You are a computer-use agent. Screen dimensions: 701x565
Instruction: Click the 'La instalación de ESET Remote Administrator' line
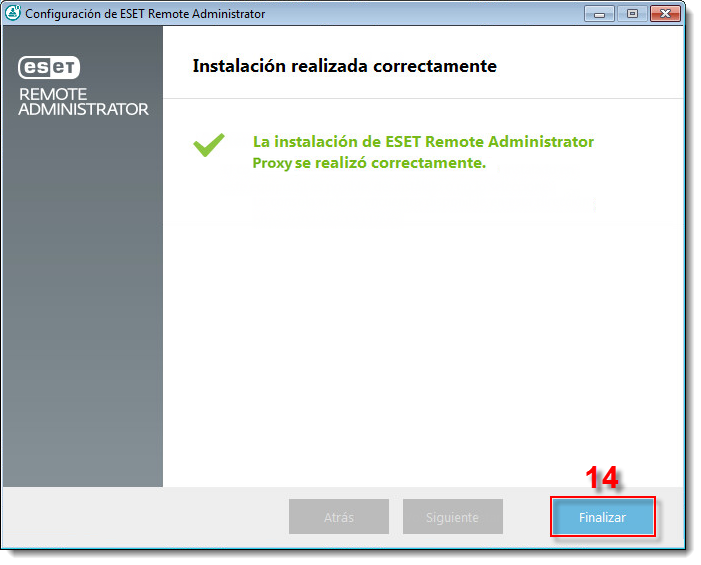click(x=423, y=142)
